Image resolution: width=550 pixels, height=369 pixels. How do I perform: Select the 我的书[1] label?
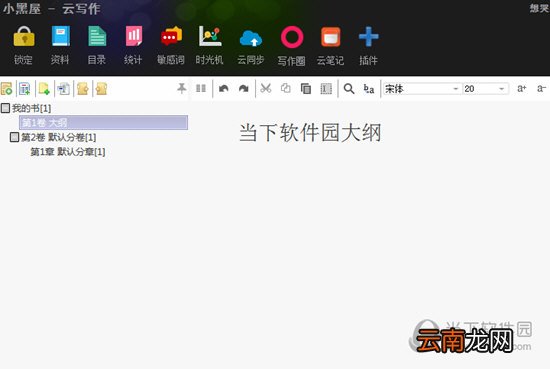(x=32, y=108)
